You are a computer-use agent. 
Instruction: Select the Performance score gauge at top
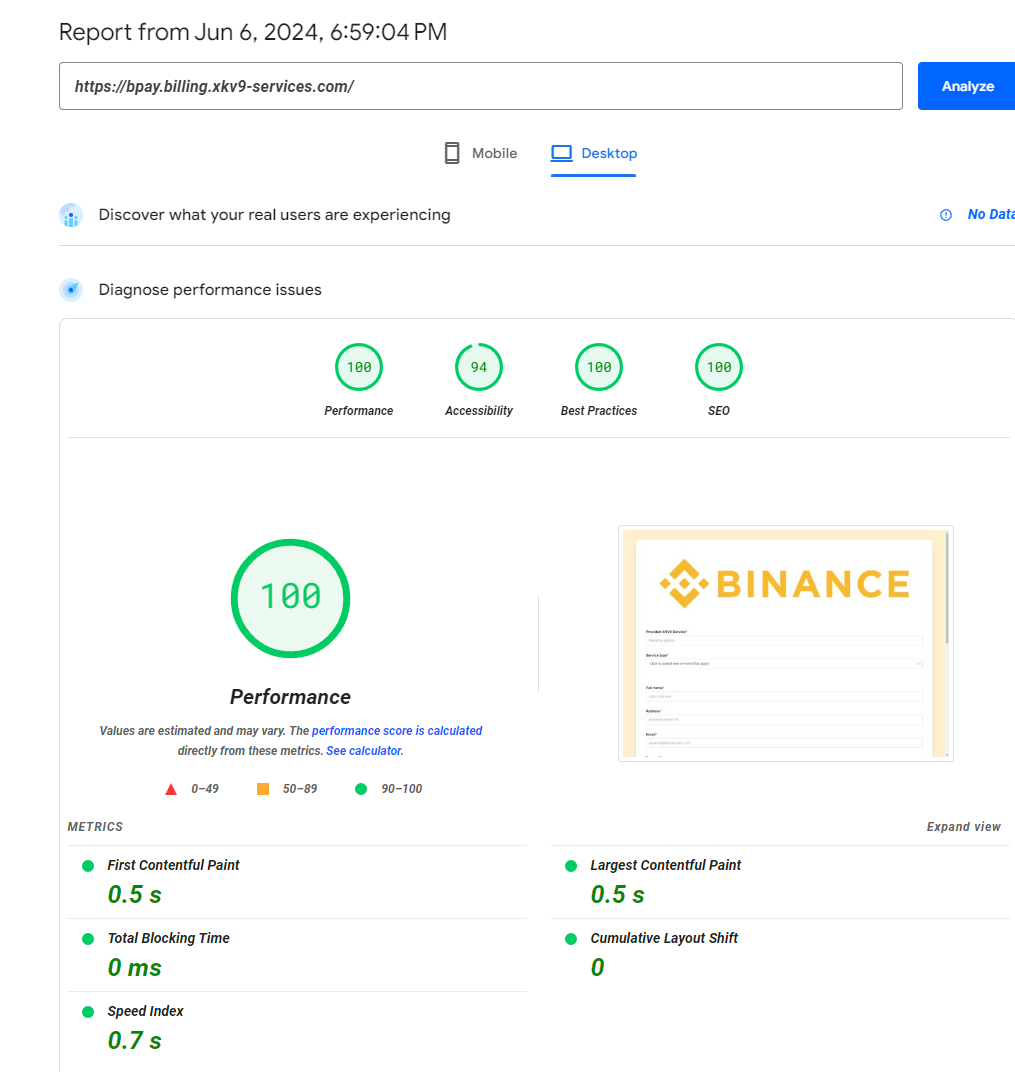point(359,368)
